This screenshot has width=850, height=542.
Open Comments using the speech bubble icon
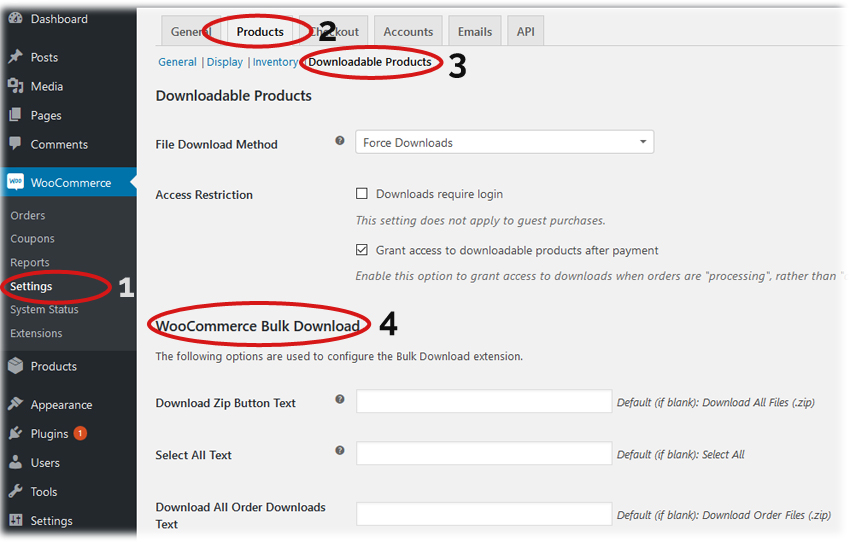[15, 144]
